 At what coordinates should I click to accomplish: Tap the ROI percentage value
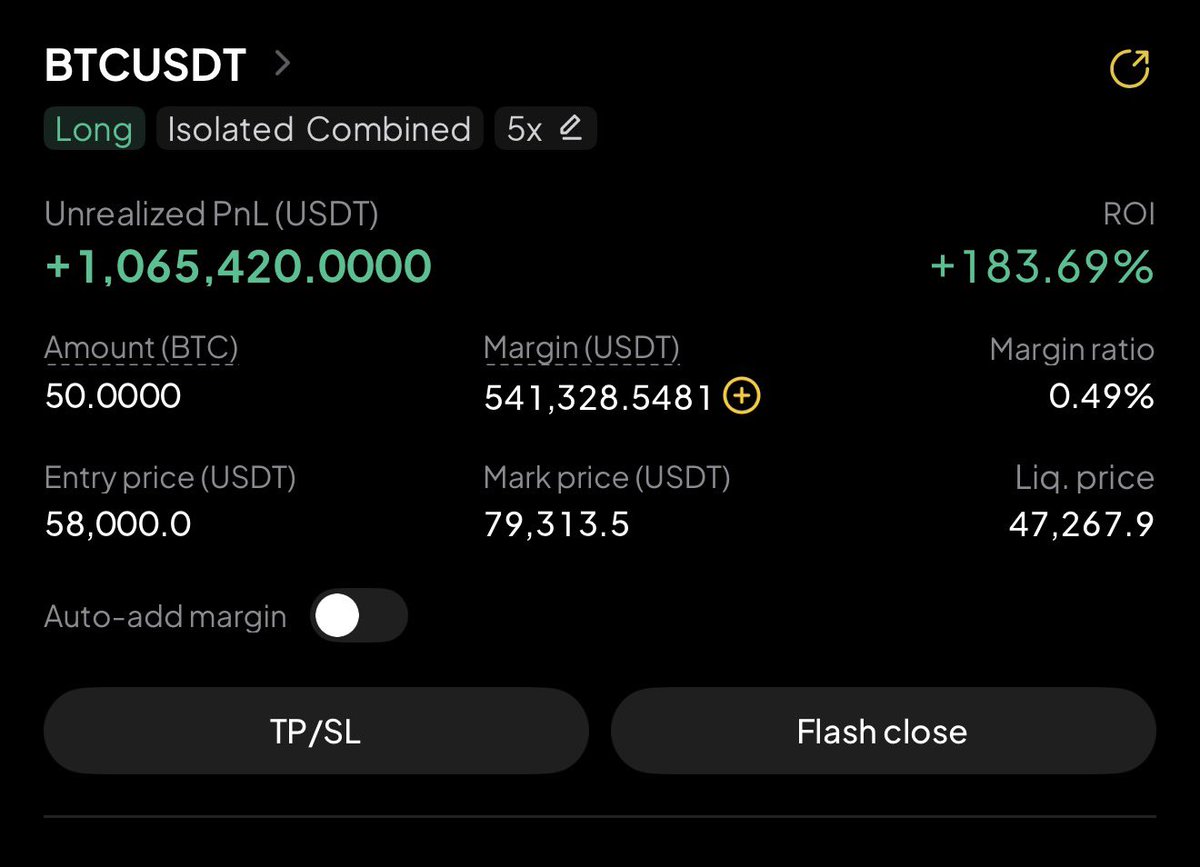1042,267
